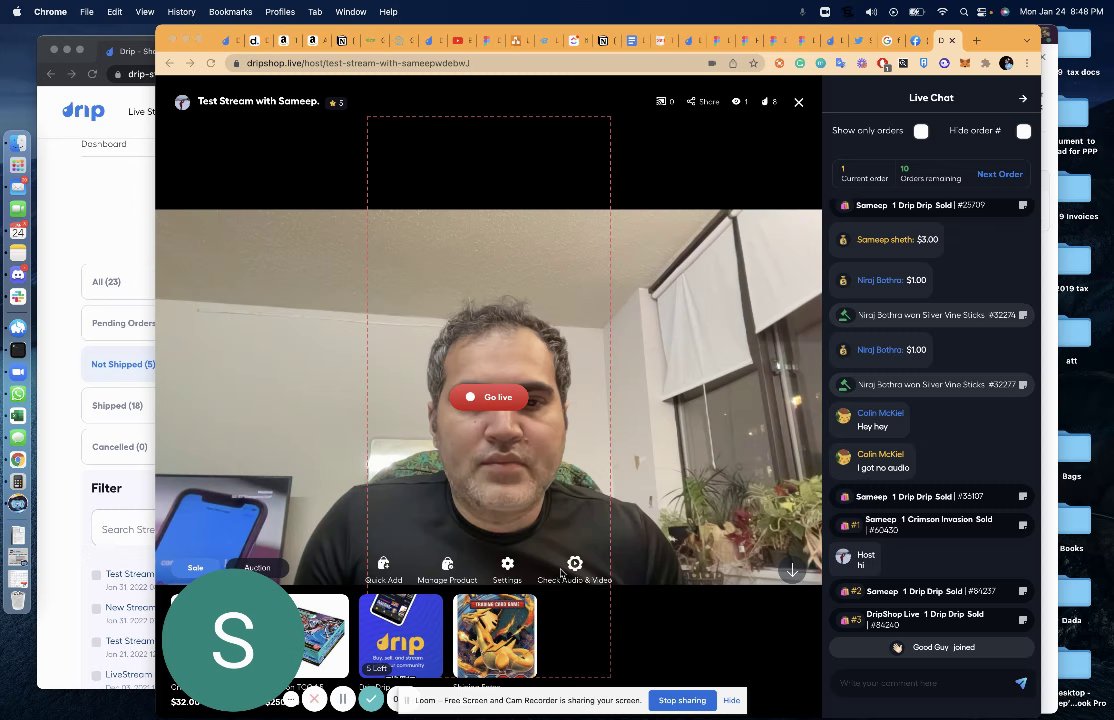Open note icon for Silver Vine Sticks #32274

point(1023,315)
